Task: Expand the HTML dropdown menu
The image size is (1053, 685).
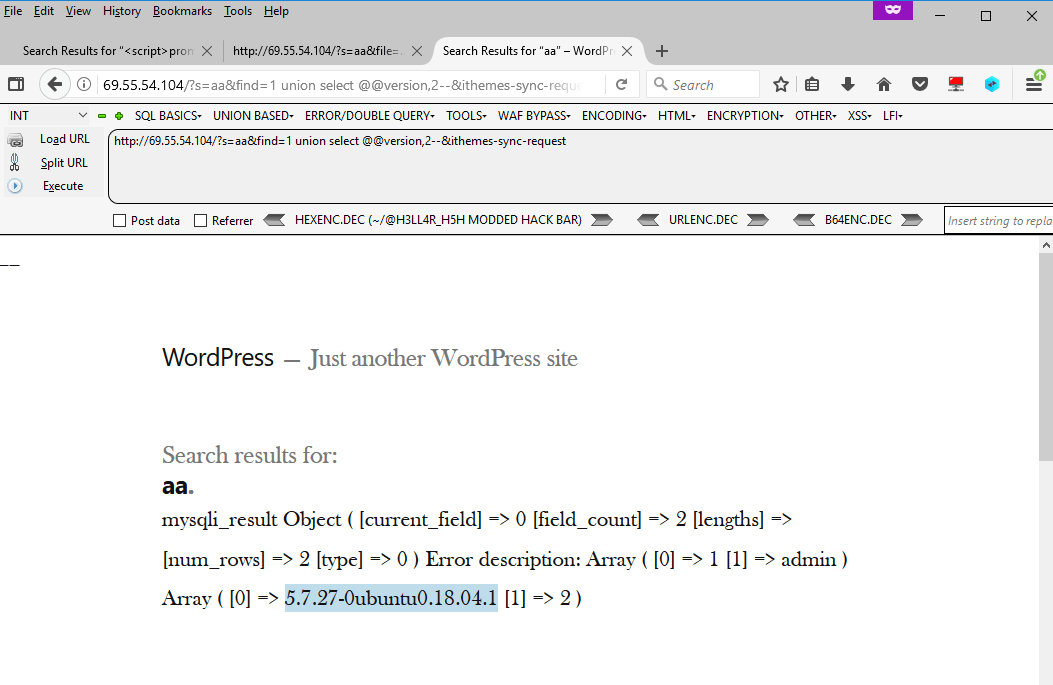Action: (676, 116)
